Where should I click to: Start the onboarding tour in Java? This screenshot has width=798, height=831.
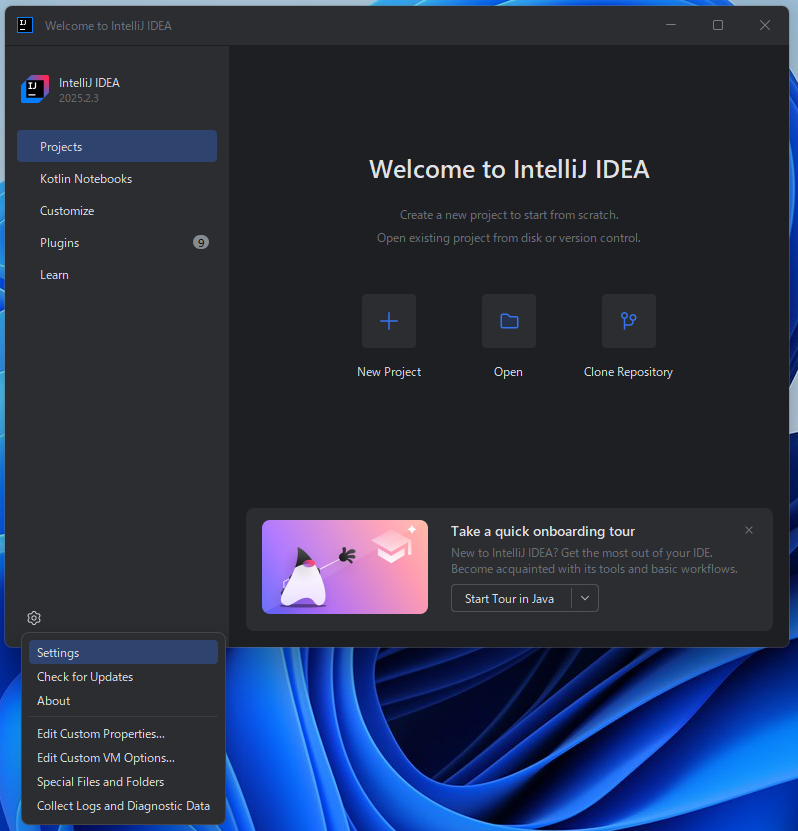[510, 598]
